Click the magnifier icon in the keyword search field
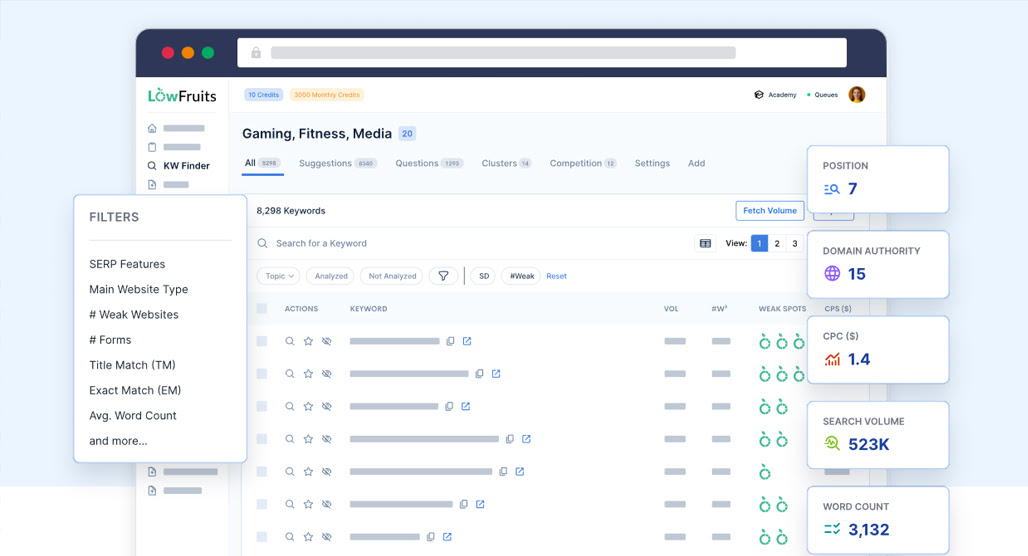The width and height of the screenshot is (1028, 556). (x=262, y=243)
